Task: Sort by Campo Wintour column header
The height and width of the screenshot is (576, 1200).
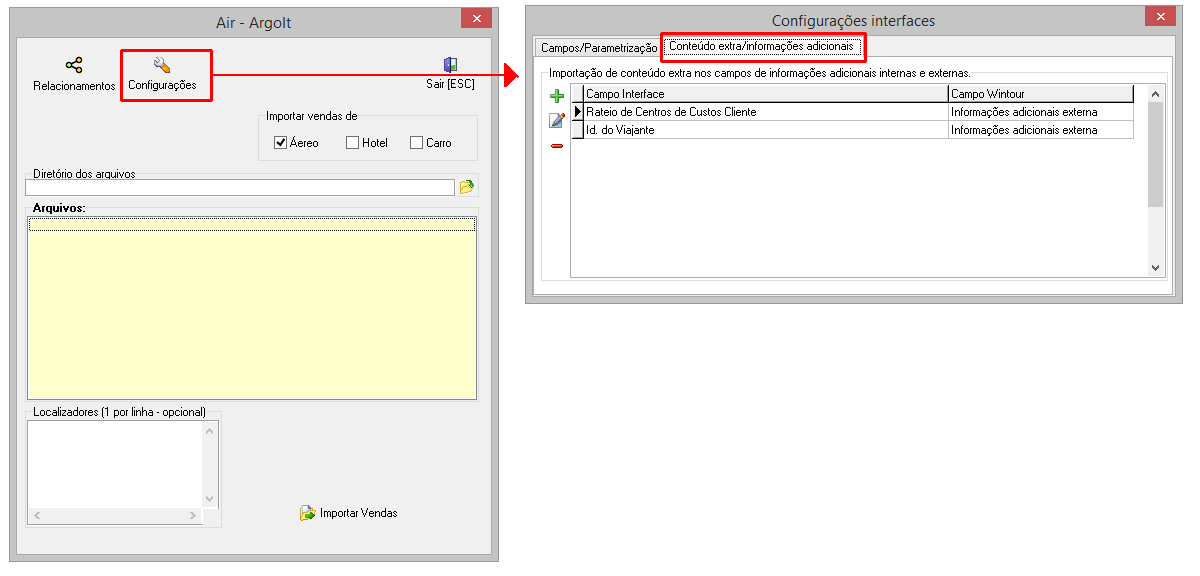Action: pos(1041,94)
